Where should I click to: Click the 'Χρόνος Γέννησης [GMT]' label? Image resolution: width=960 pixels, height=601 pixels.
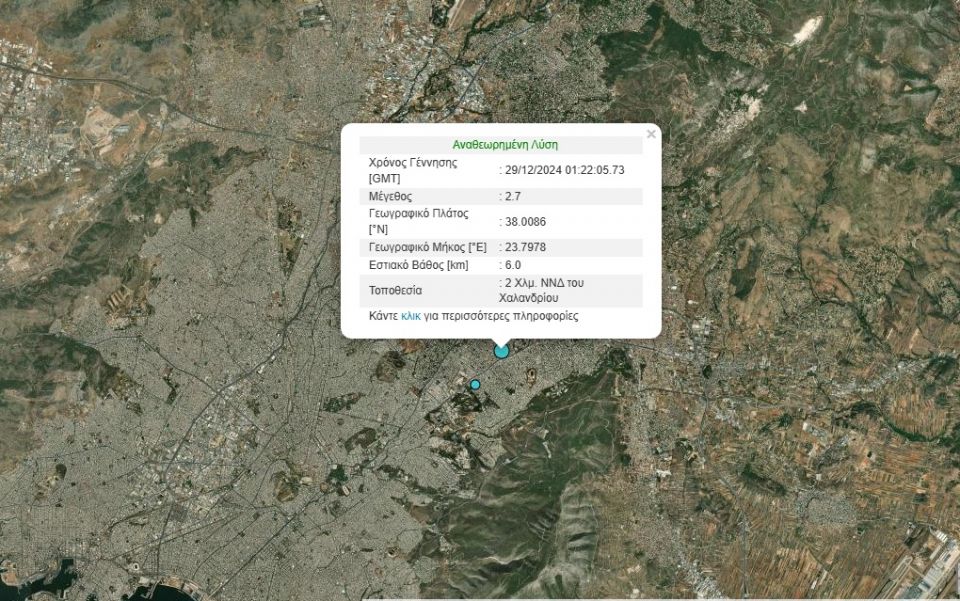pos(412,170)
